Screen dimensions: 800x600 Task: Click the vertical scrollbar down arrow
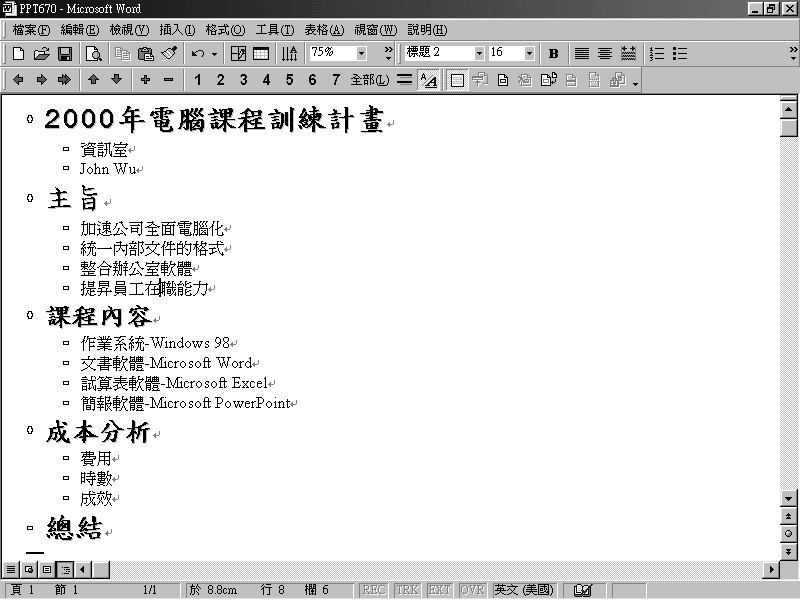coord(788,498)
